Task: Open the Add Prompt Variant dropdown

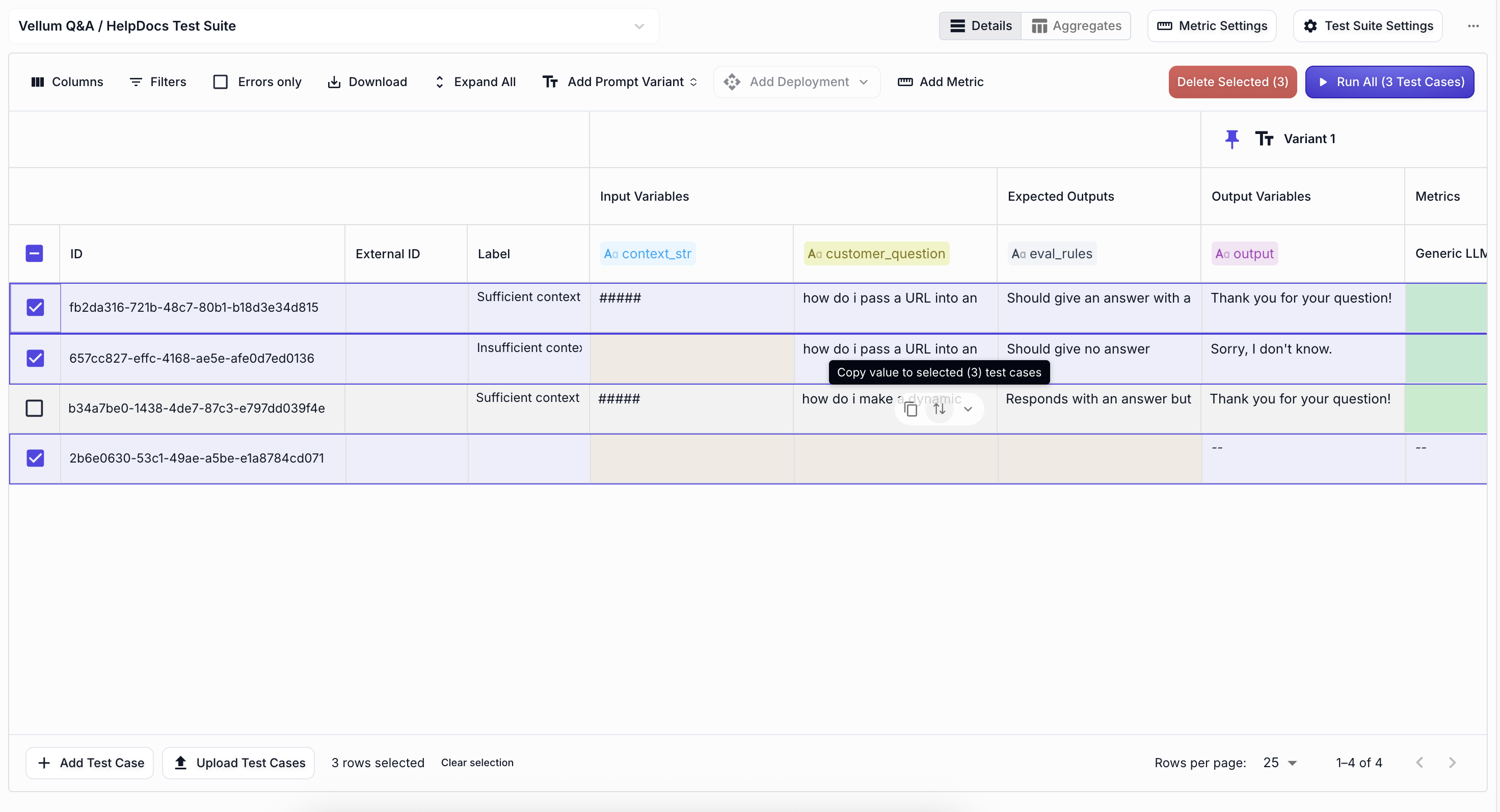Action: click(x=620, y=82)
